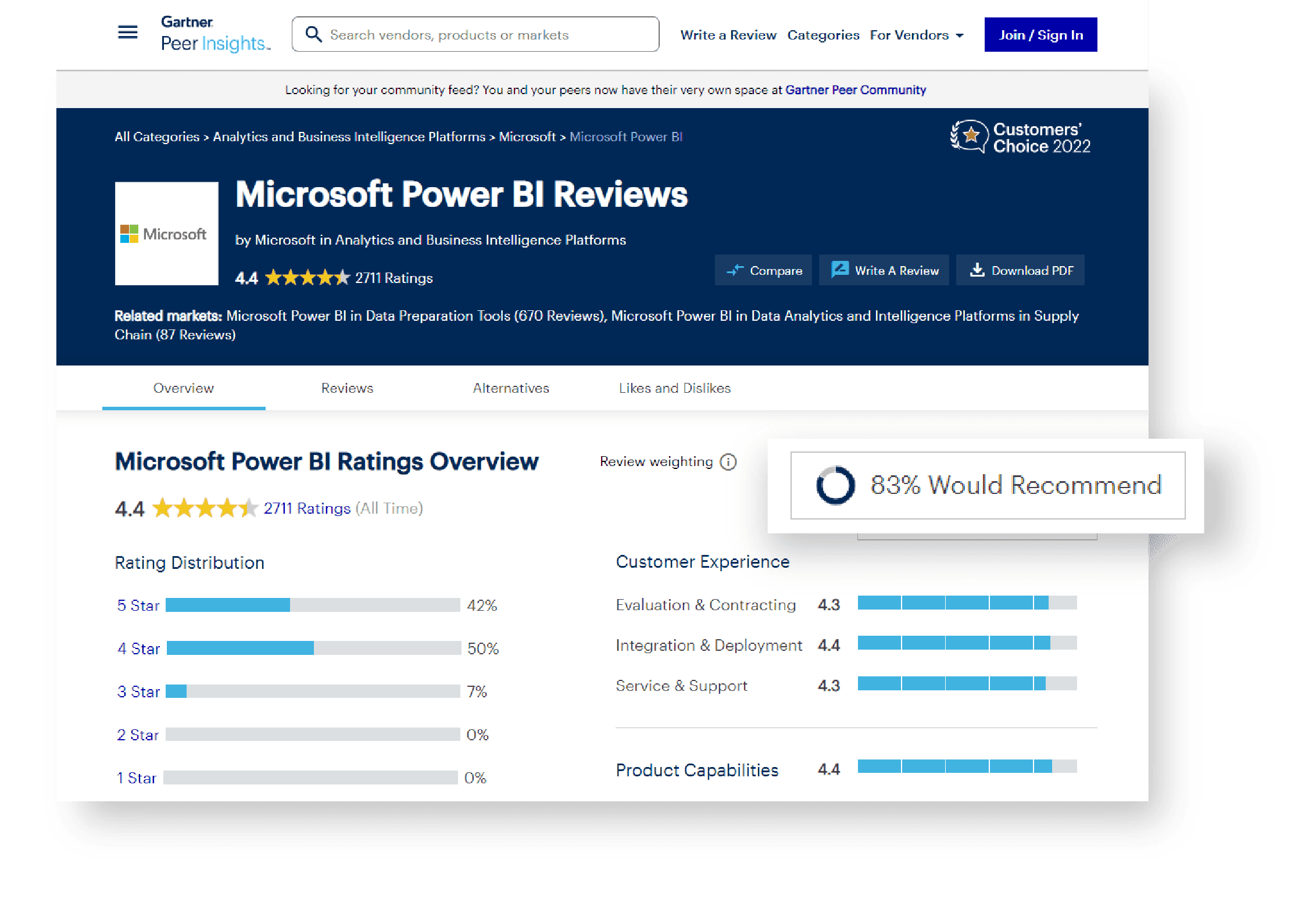Click the 2711 Ratings link

(x=307, y=508)
